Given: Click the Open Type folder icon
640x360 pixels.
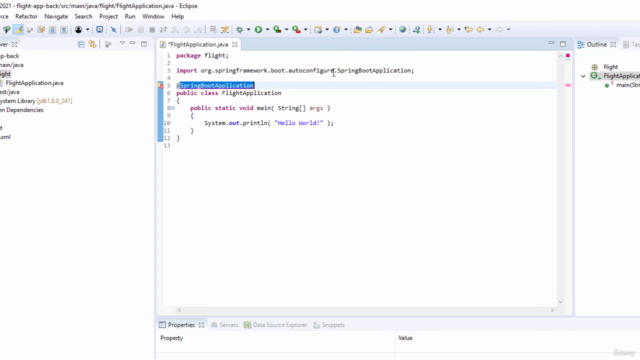Looking at the screenshot, I should point(358,29).
